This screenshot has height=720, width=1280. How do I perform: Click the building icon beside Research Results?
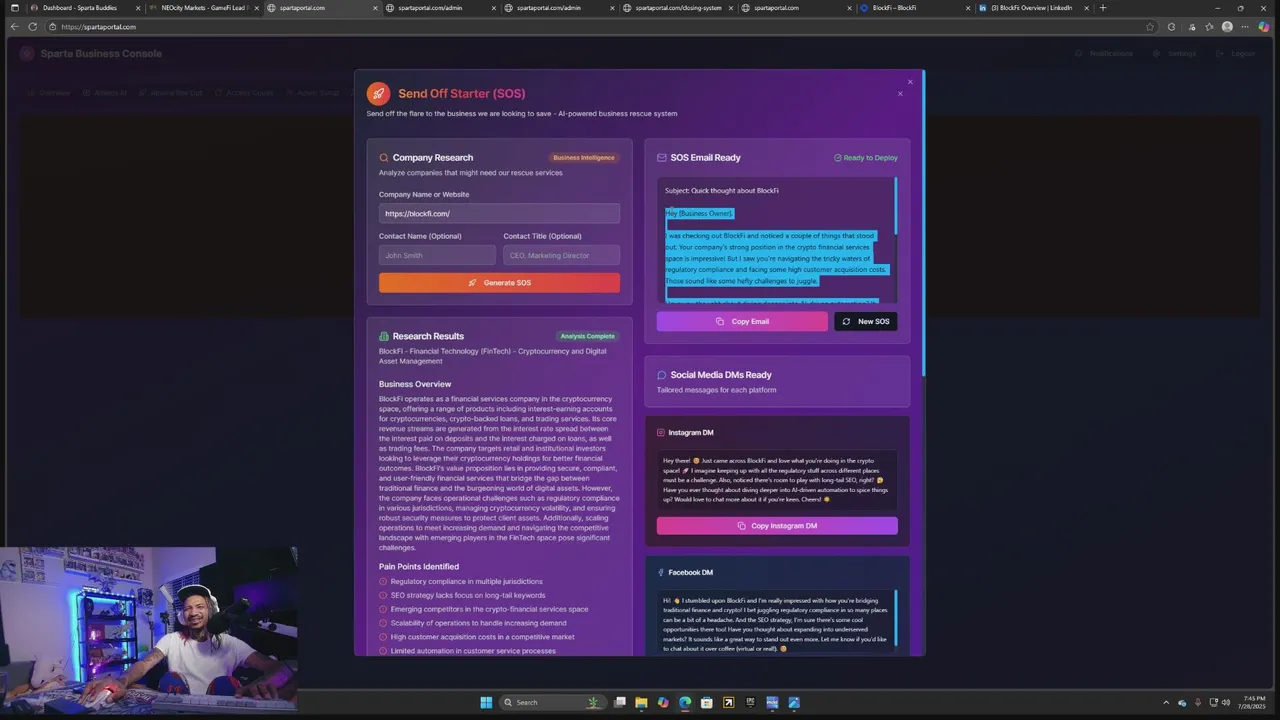point(384,336)
